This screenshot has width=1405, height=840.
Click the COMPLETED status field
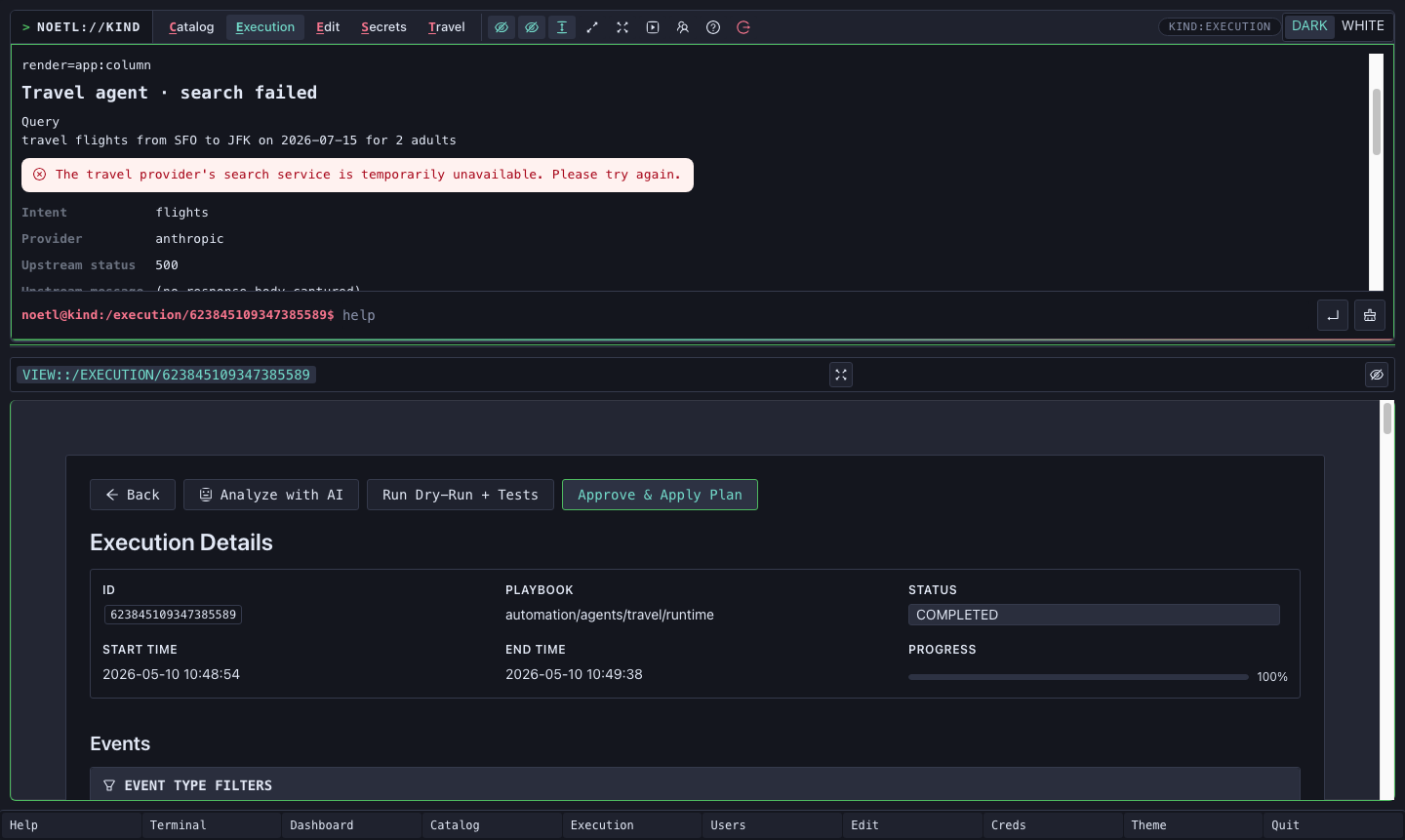coord(1094,615)
